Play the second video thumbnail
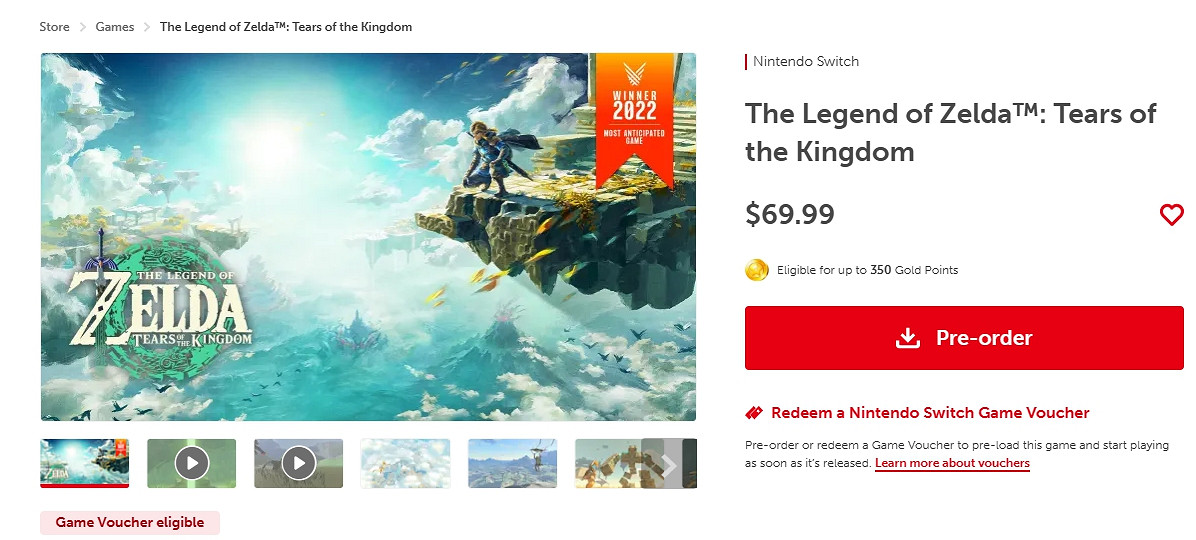Image resolution: width=1196 pixels, height=540 pixels. coord(298,463)
